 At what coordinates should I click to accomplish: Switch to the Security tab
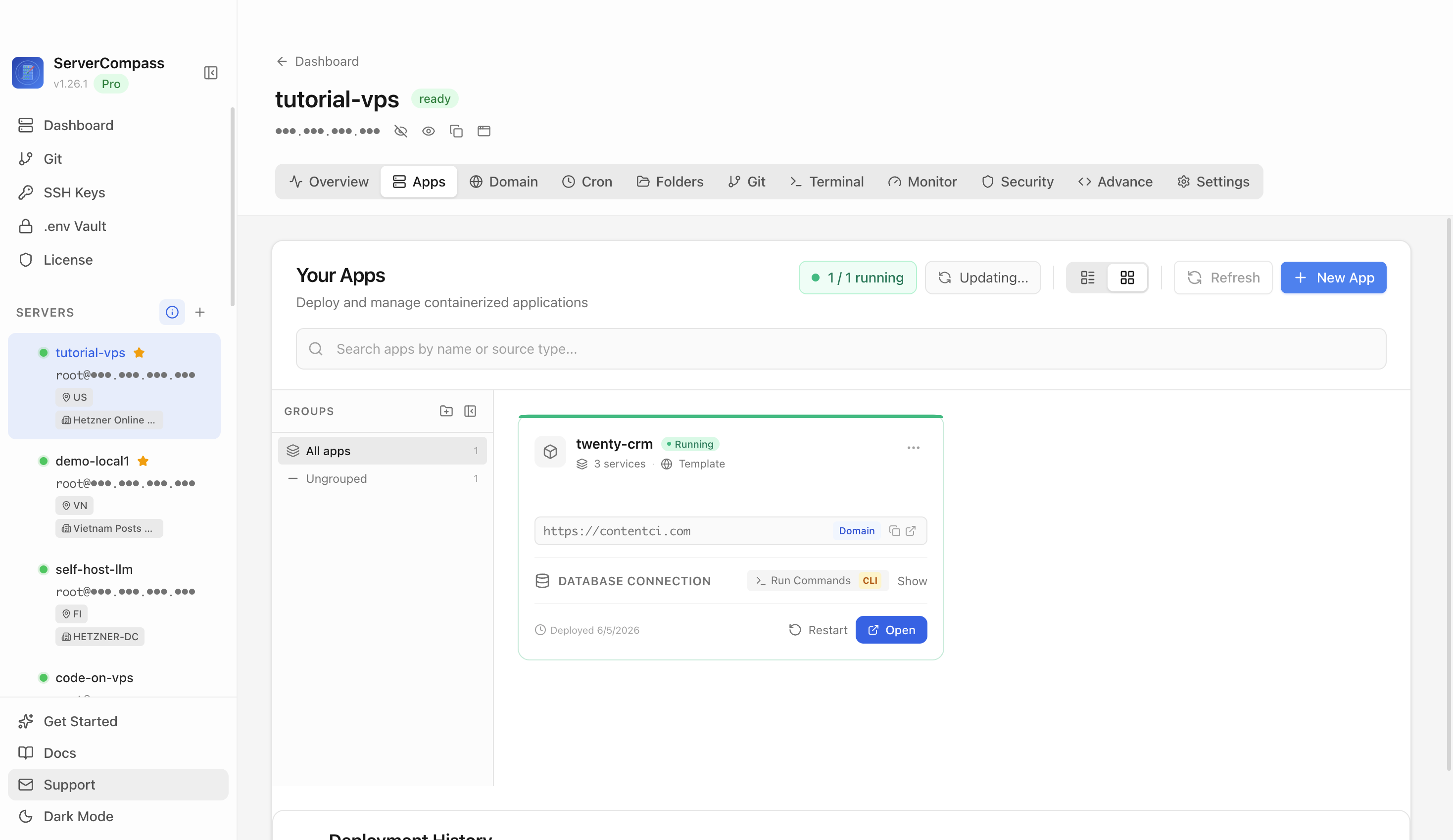(x=1017, y=182)
